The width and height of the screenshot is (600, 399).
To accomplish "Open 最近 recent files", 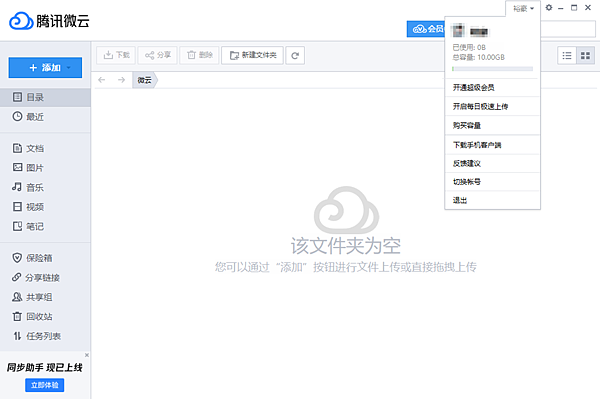I will coord(45,117).
